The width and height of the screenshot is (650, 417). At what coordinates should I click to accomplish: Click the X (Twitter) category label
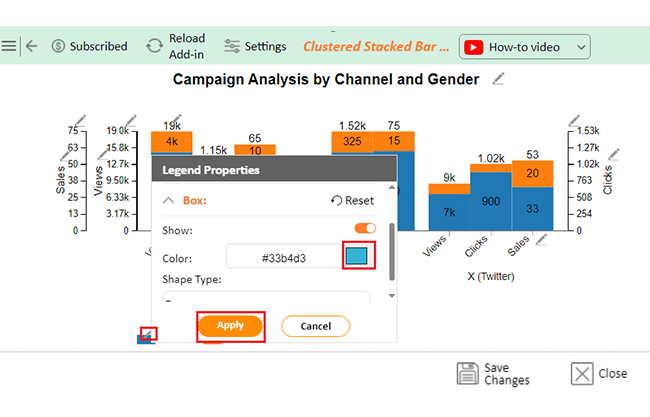491,276
